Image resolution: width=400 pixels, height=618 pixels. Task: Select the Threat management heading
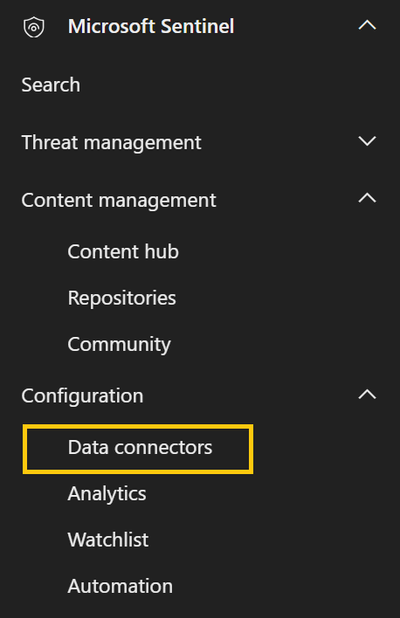pos(111,142)
